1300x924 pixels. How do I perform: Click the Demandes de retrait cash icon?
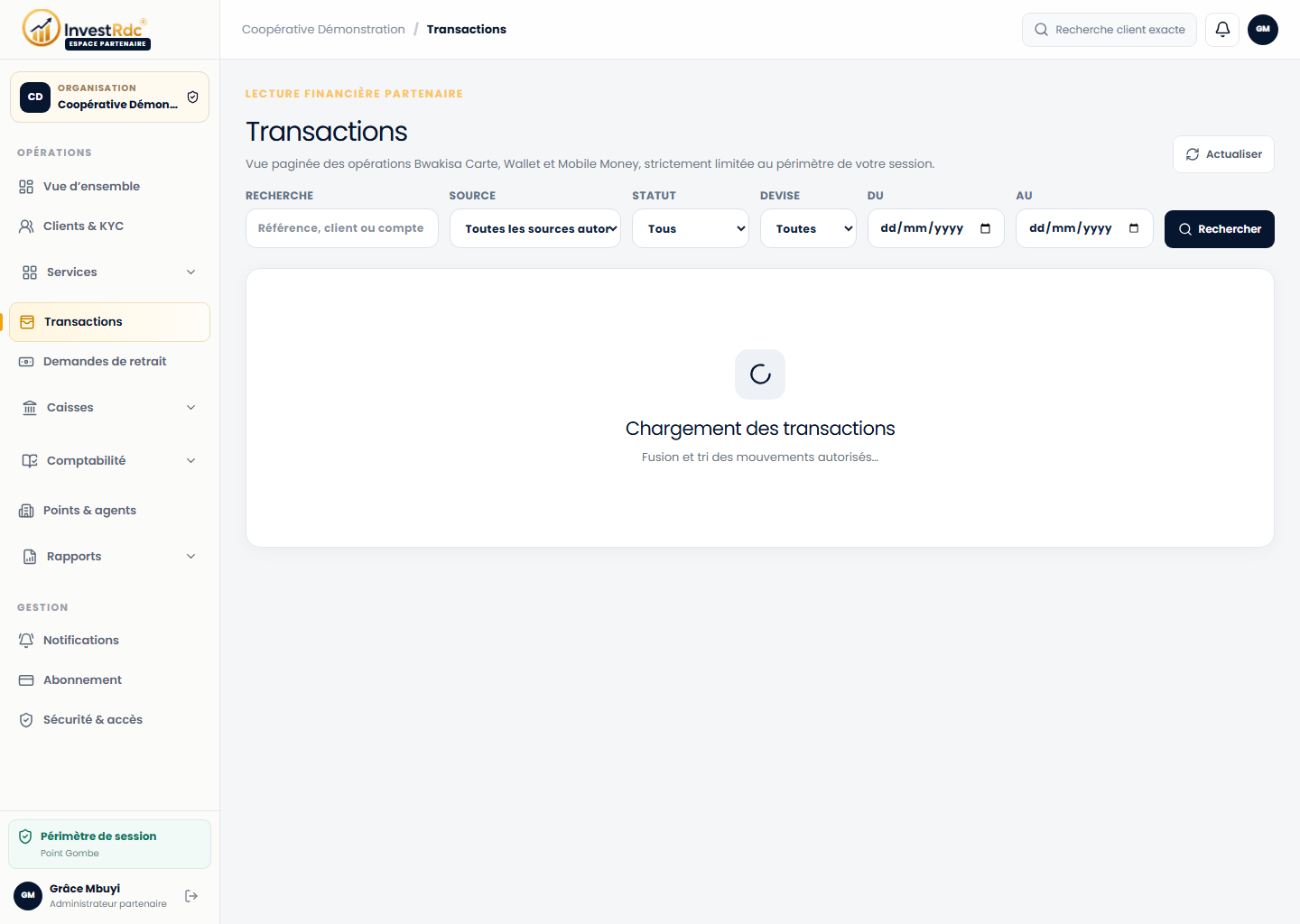click(26, 362)
